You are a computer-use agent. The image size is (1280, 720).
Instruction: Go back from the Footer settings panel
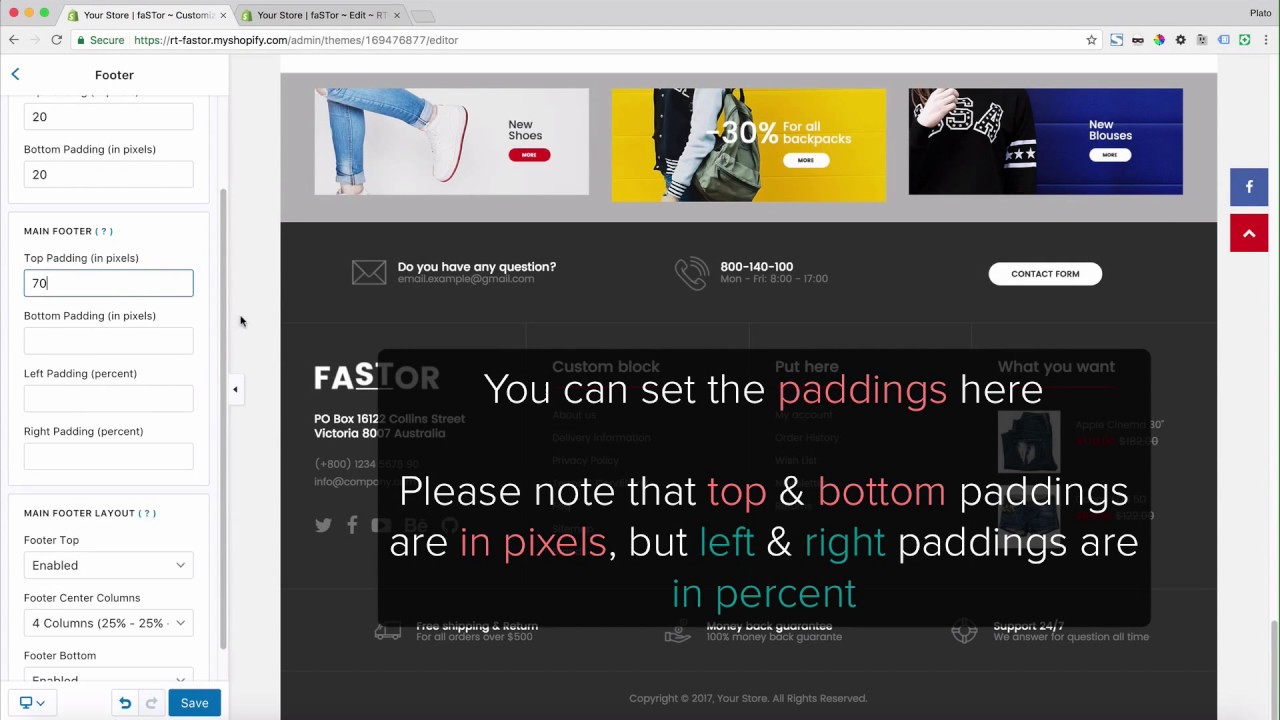coord(15,74)
